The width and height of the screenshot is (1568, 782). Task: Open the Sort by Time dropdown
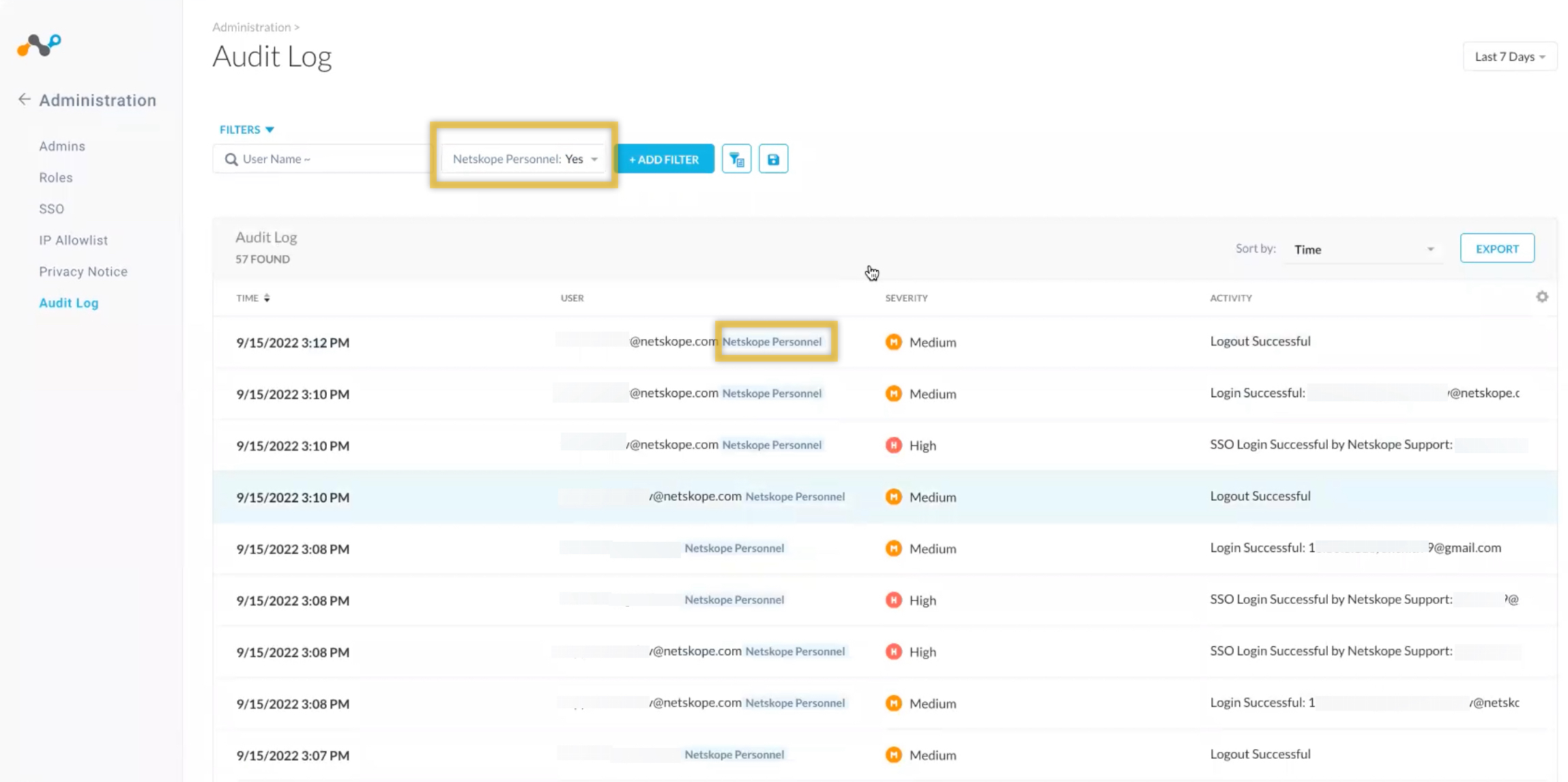coord(1363,249)
